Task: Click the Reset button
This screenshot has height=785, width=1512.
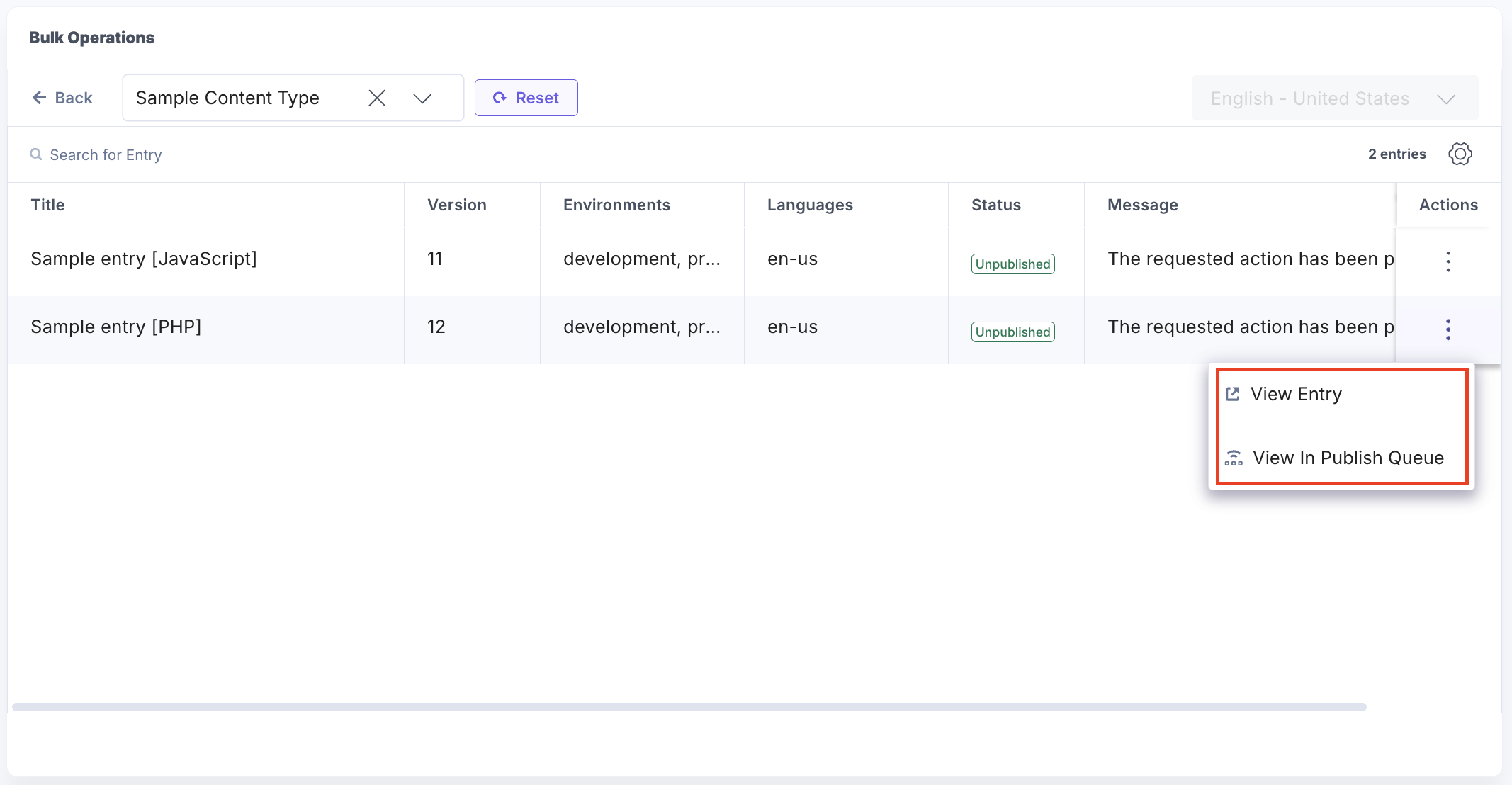Action: click(x=526, y=98)
